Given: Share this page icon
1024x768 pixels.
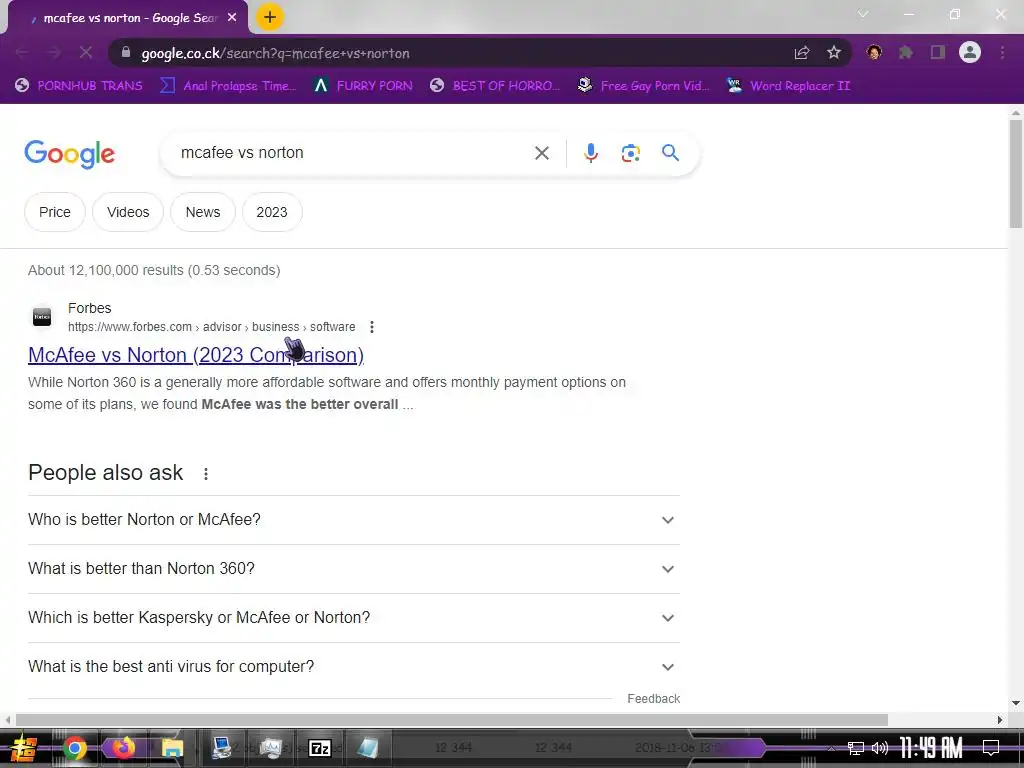Looking at the screenshot, I should tap(802, 53).
